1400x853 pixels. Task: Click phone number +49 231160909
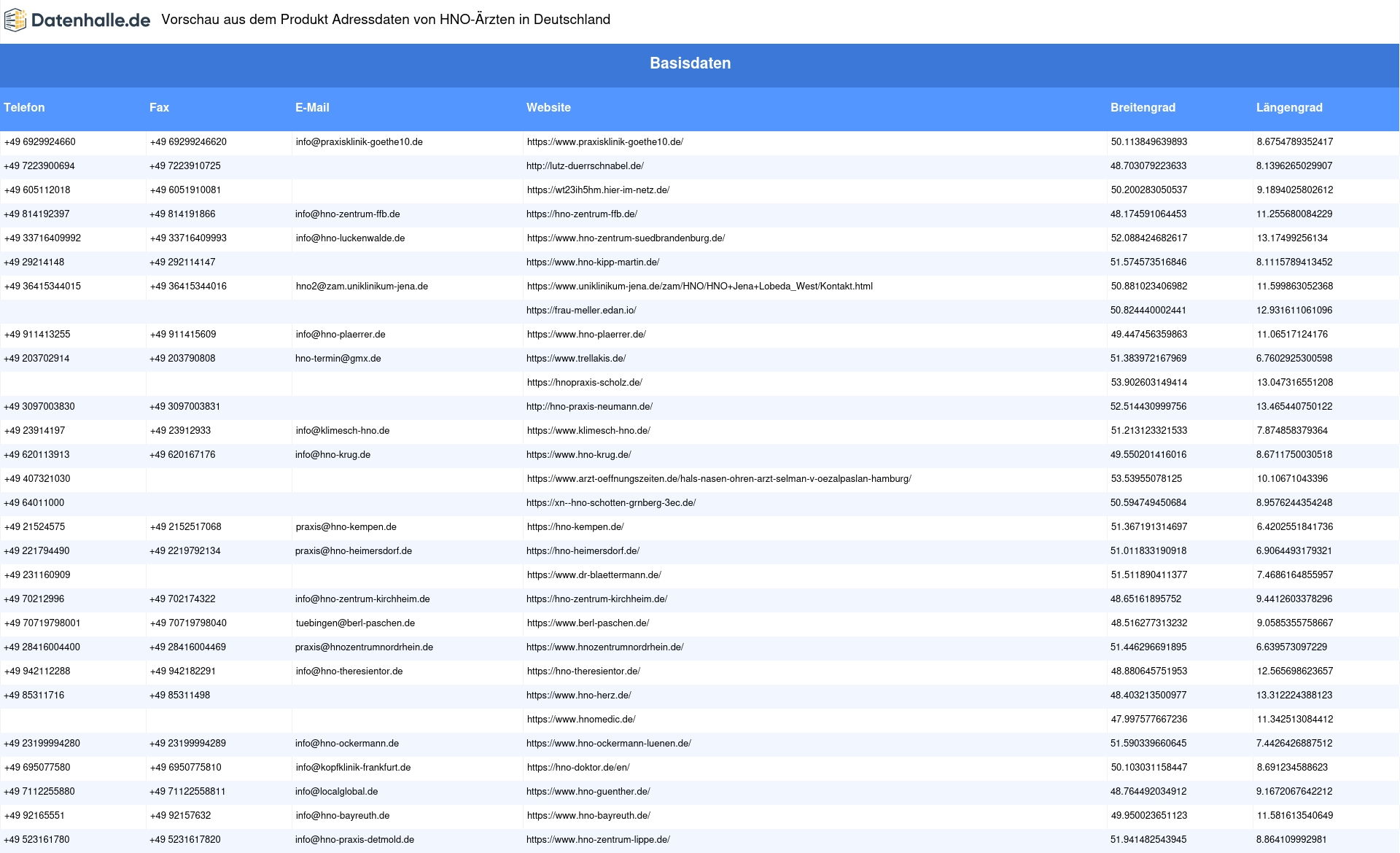tap(37, 575)
